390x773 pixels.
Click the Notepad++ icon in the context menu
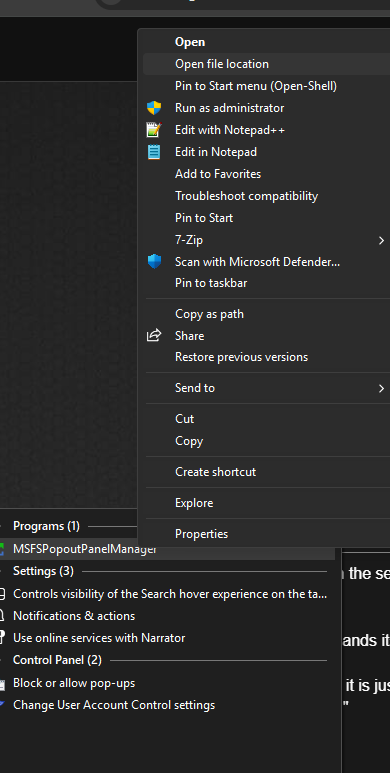154,130
